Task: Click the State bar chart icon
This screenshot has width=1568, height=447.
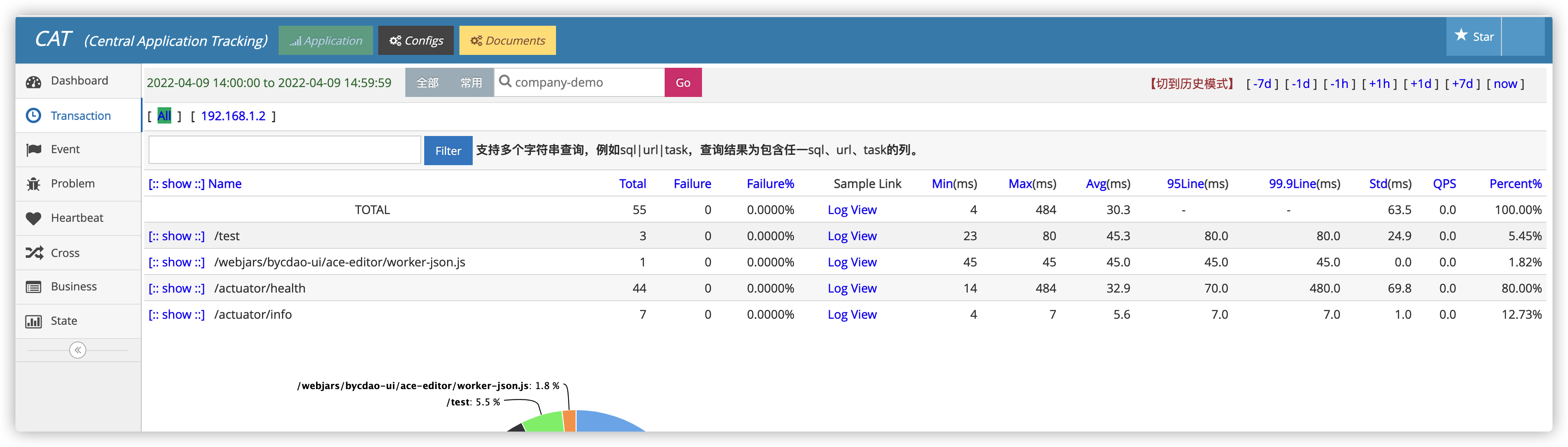Action: pyautogui.click(x=33, y=321)
